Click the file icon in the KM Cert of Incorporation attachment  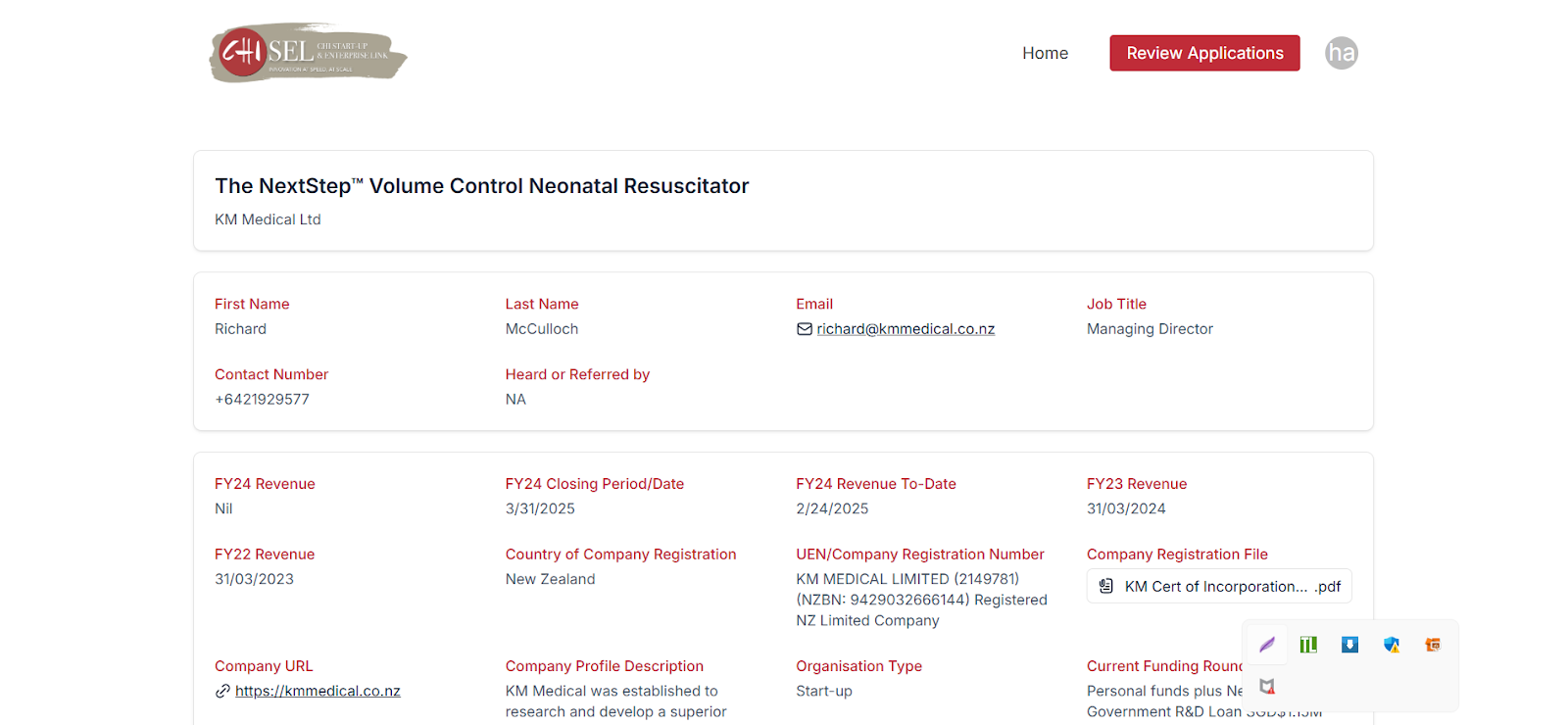[x=1106, y=586]
